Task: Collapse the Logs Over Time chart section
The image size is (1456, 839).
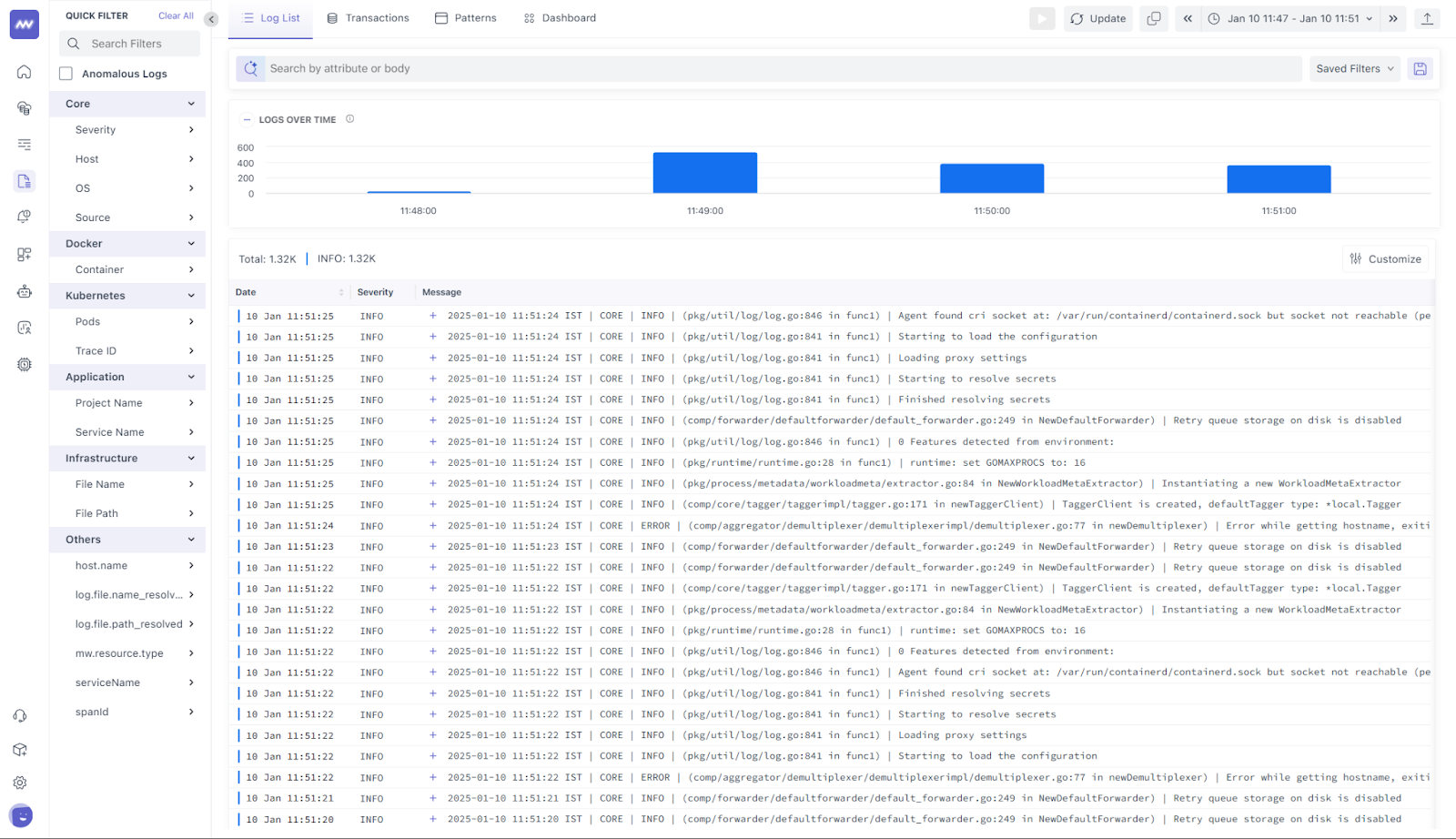Action: click(247, 119)
